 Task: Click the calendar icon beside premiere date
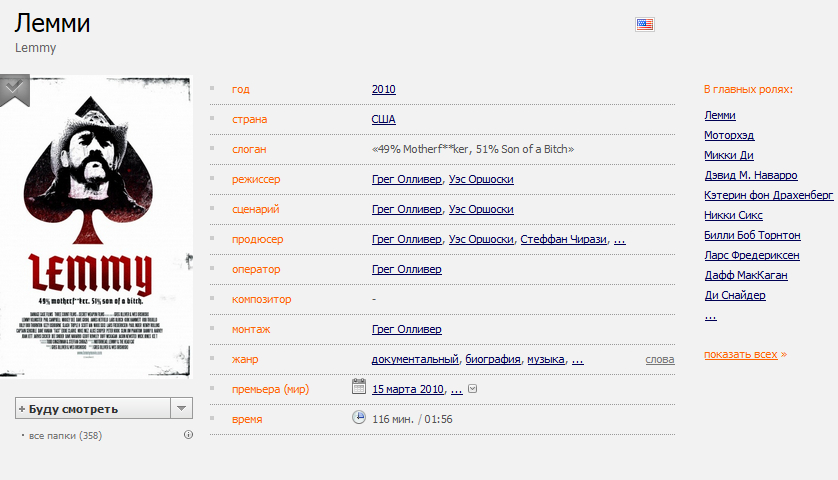pos(359,386)
